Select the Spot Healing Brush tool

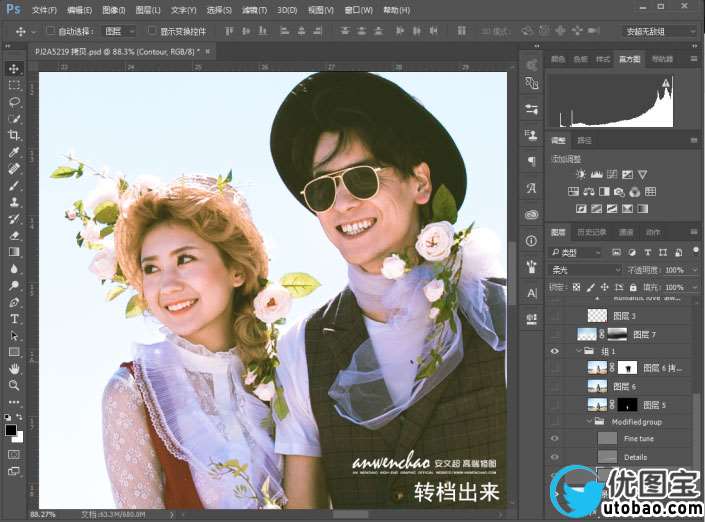(14, 169)
